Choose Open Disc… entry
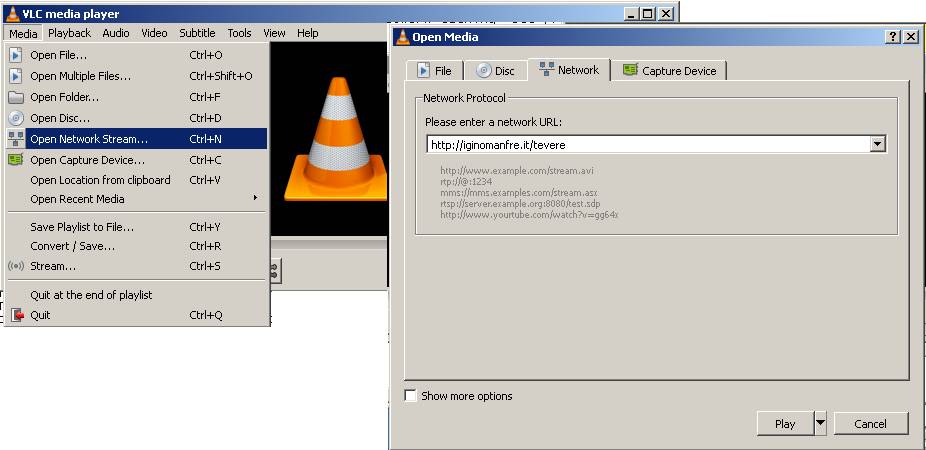Image resolution: width=926 pixels, height=450 pixels. pyautogui.click(x=136, y=118)
